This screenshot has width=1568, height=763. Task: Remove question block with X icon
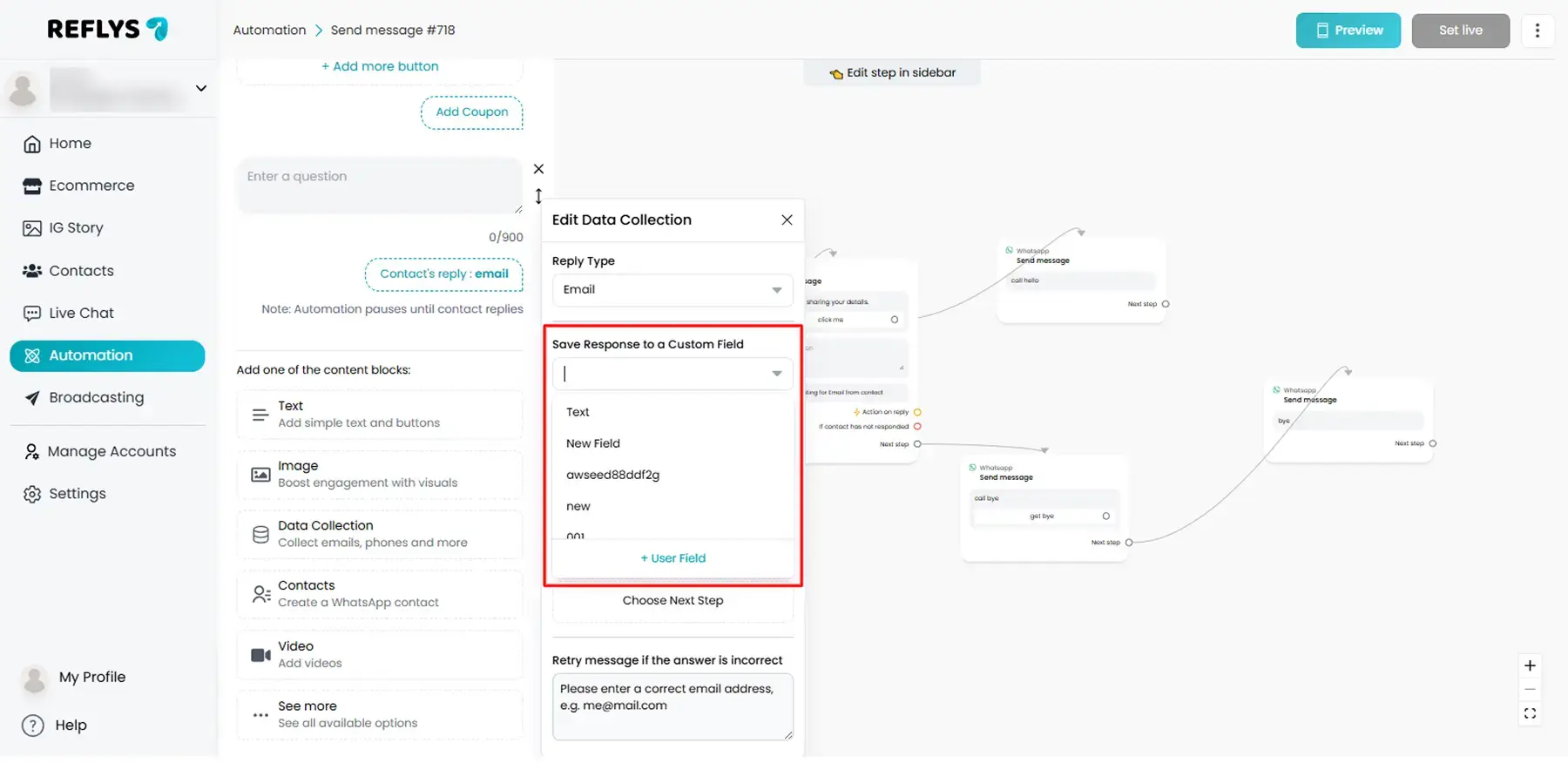(x=538, y=169)
